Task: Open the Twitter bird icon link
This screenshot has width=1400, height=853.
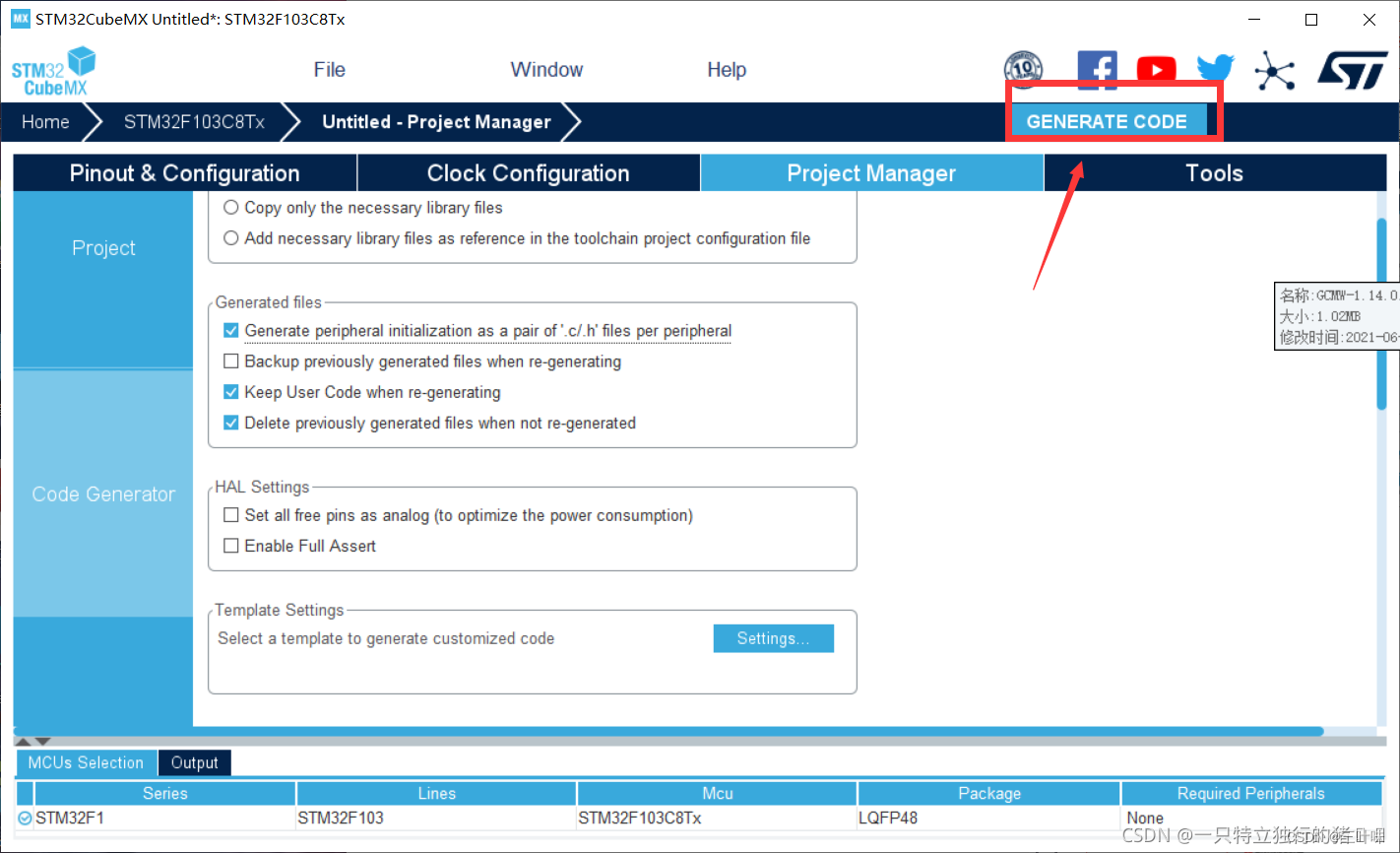Action: pos(1216,68)
